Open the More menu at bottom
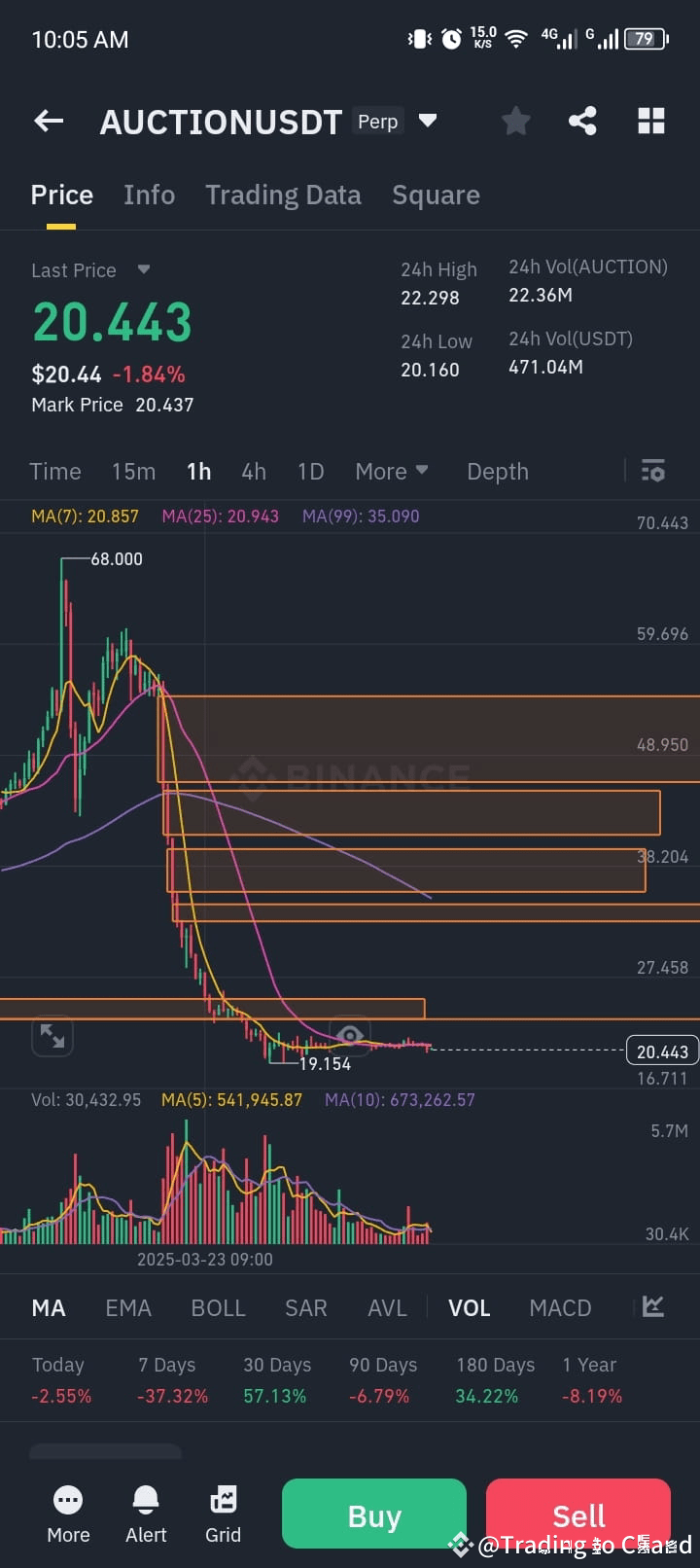700x1568 pixels. (68, 1515)
